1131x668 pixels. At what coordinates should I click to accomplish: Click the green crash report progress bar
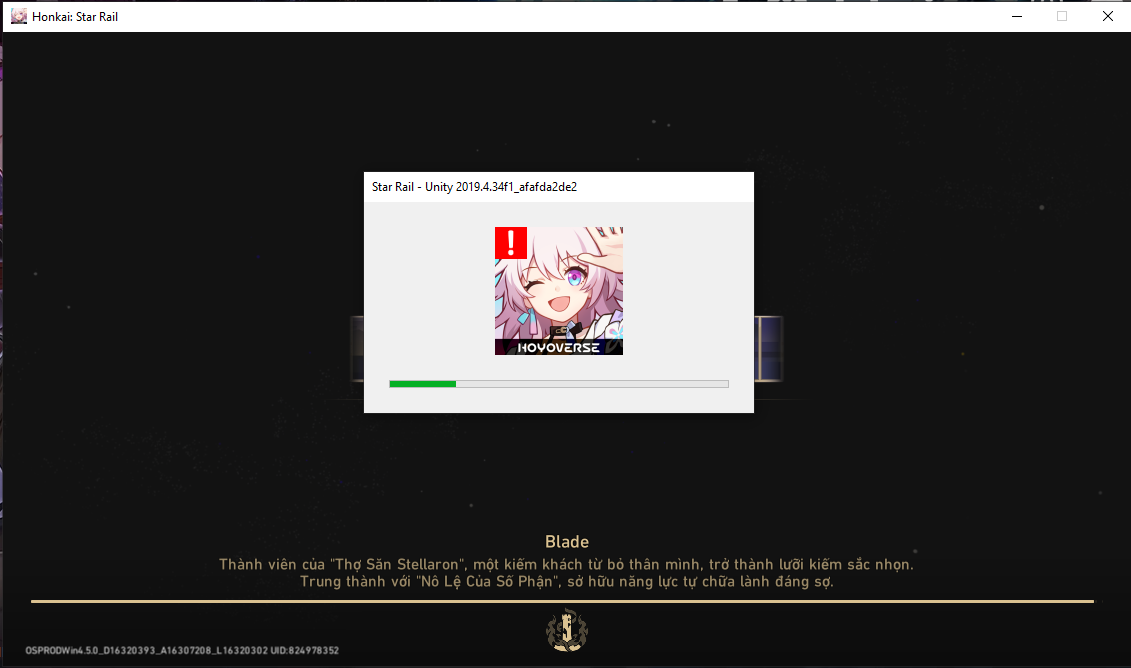coord(559,384)
